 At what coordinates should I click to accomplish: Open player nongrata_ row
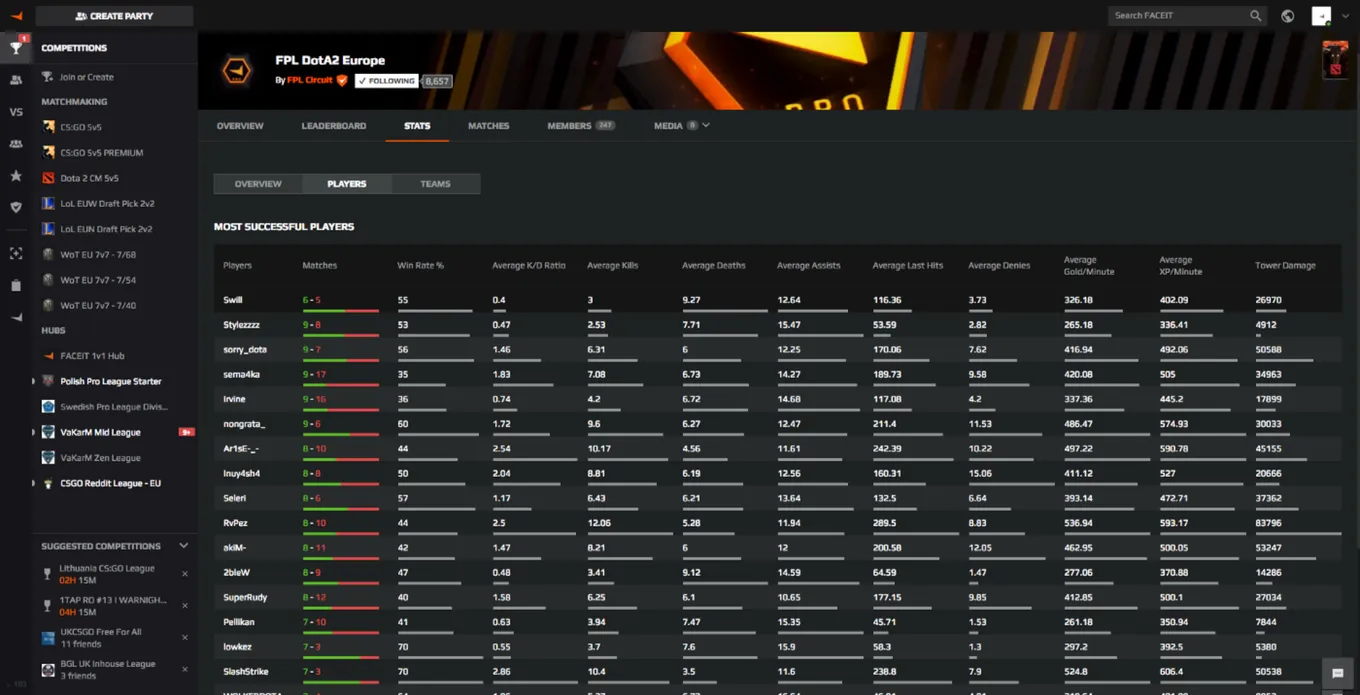click(x=777, y=424)
